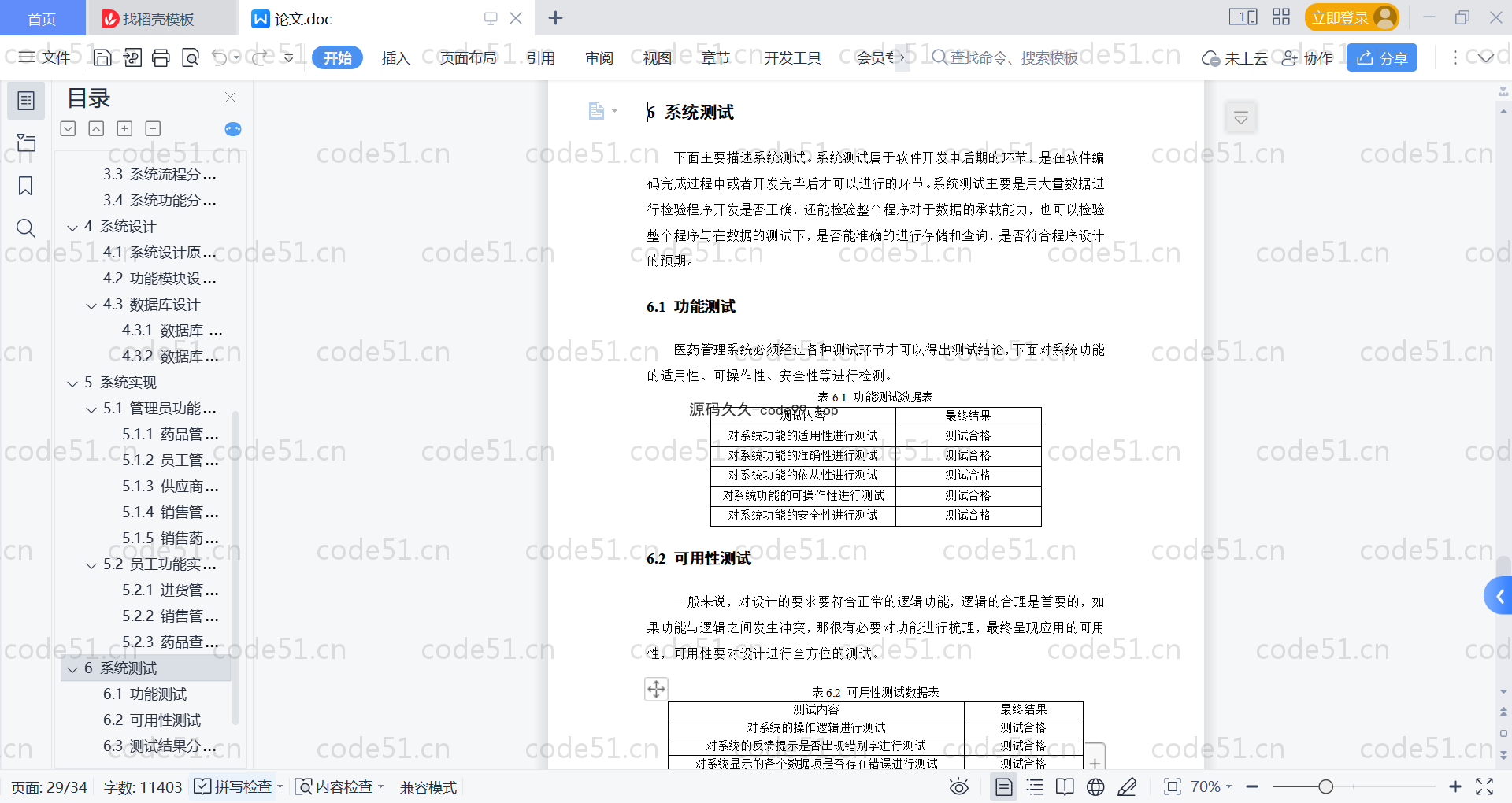This screenshot has height=803, width=1512.
Task: Select the 开发工具 ribbon tab
Action: pos(792,57)
